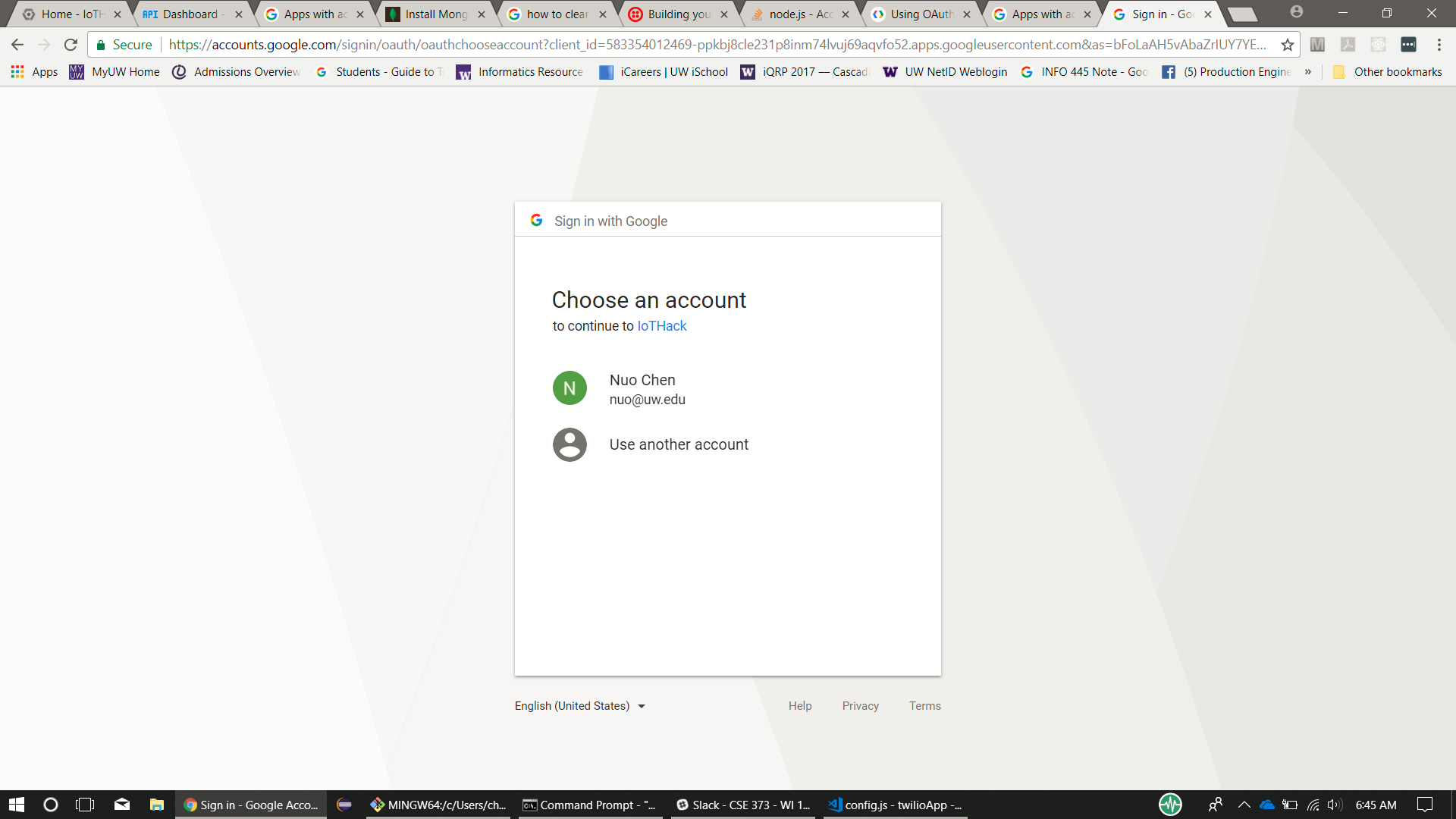Open File Explorer from taskbar
The width and height of the screenshot is (1456, 819).
pyautogui.click(x=156, y=805)
